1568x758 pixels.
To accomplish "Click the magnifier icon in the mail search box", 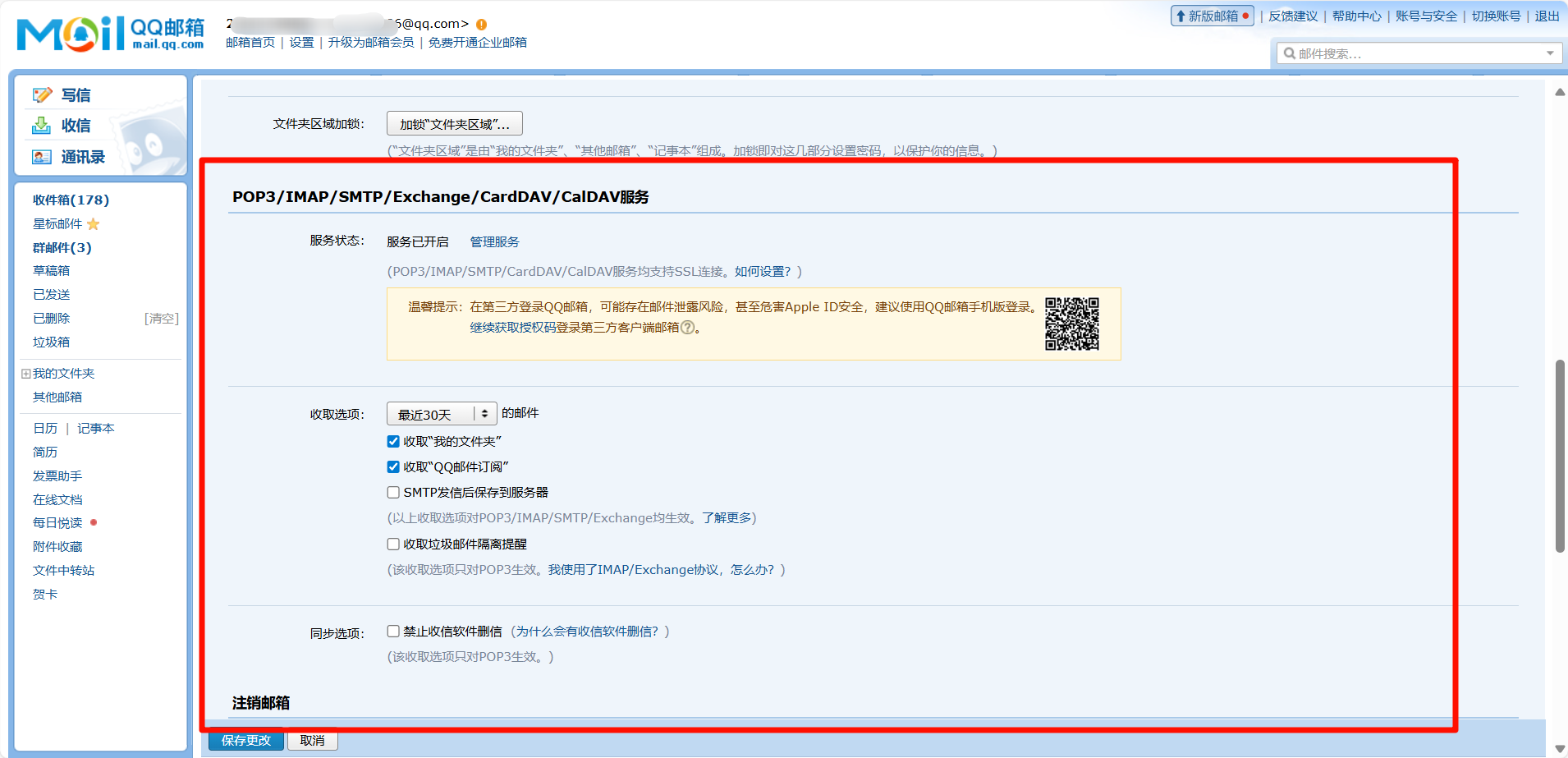I will (x=1291, y=53).
